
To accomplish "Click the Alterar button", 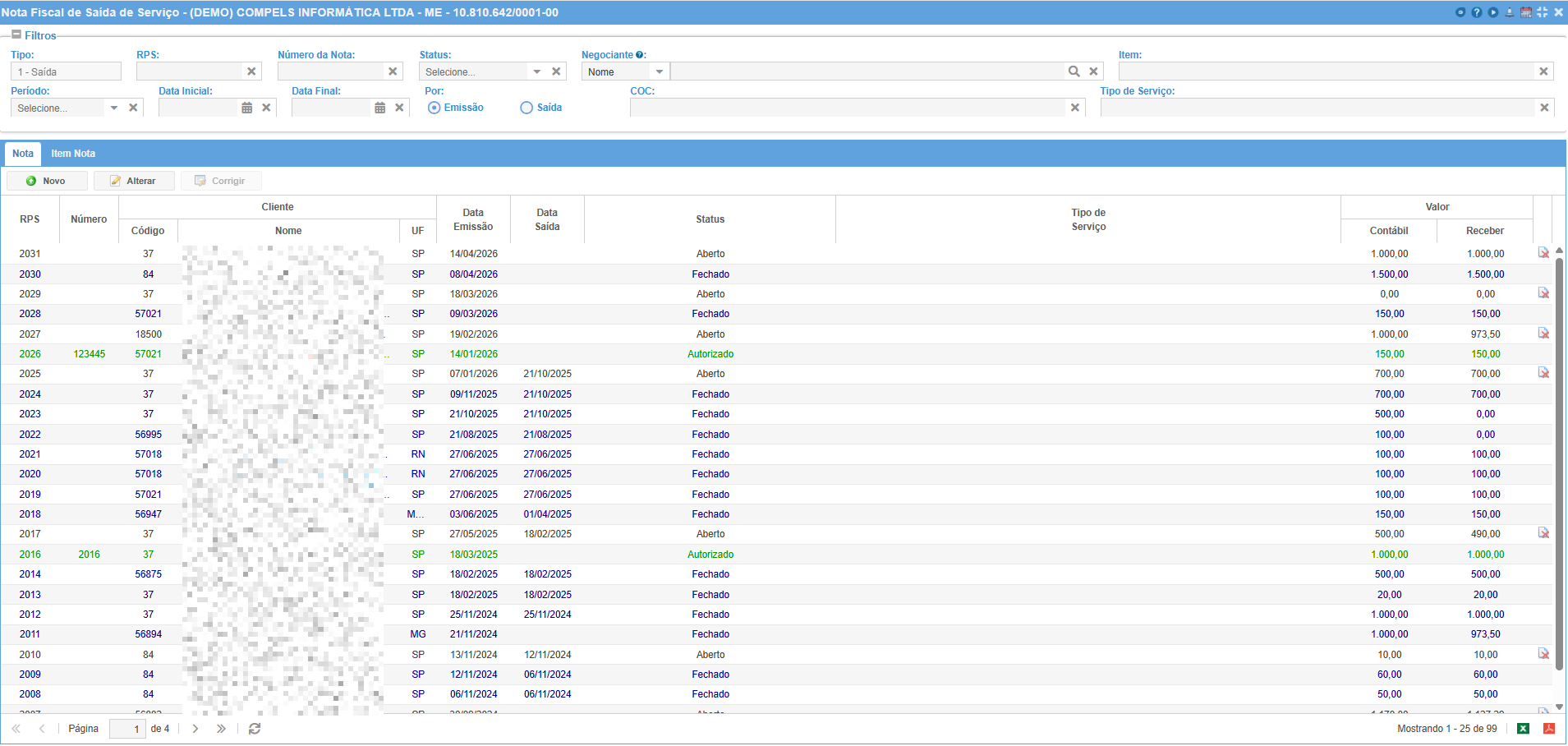I will [134, 181].
